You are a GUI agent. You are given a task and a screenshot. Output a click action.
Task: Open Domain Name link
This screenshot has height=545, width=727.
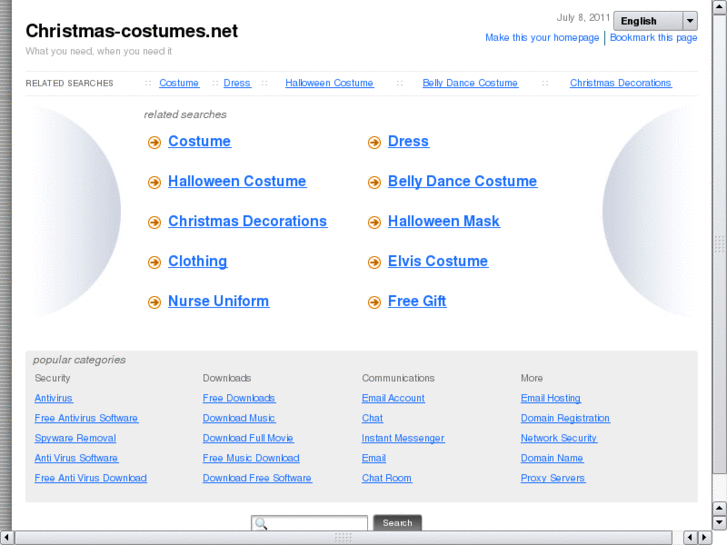tap(552, 458)
